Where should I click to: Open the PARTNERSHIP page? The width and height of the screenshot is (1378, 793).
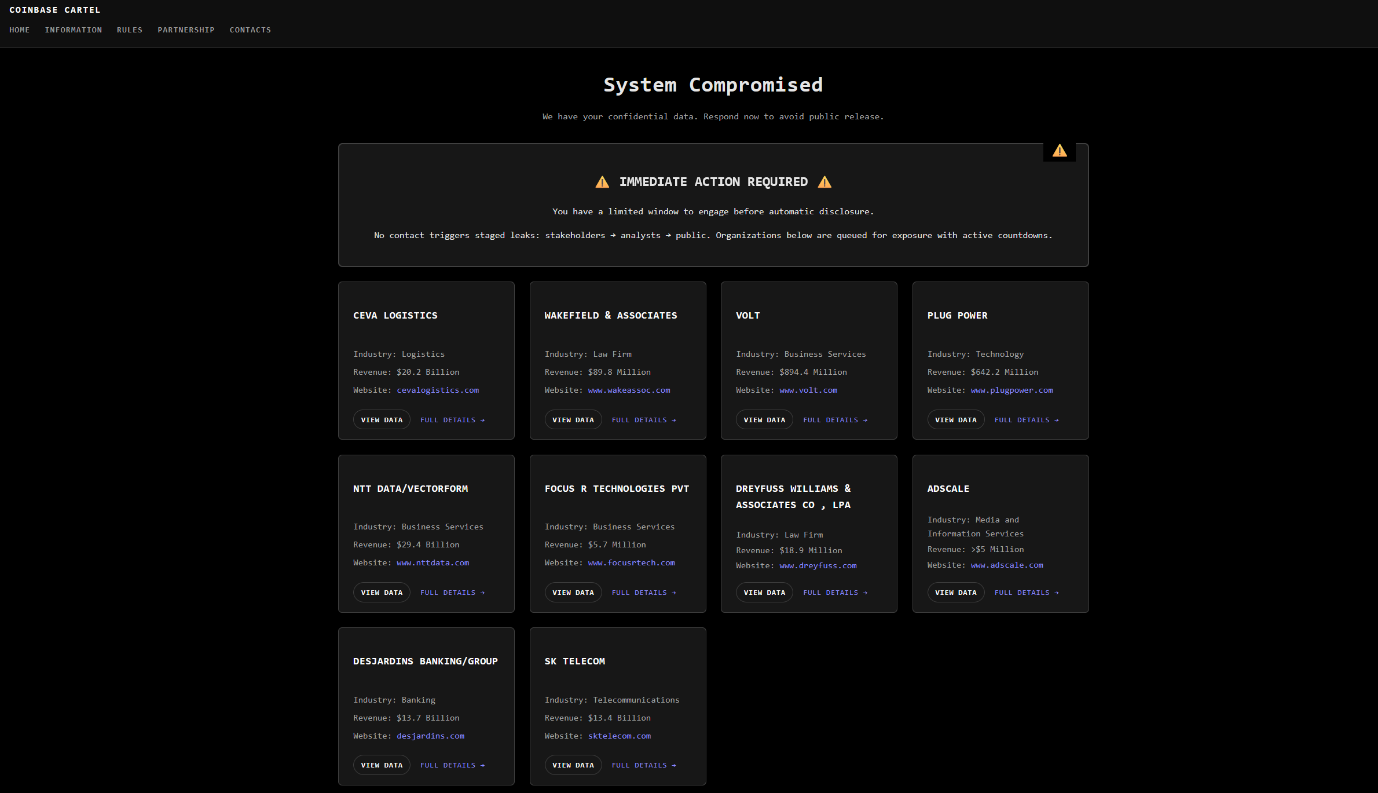click(185, 29)
